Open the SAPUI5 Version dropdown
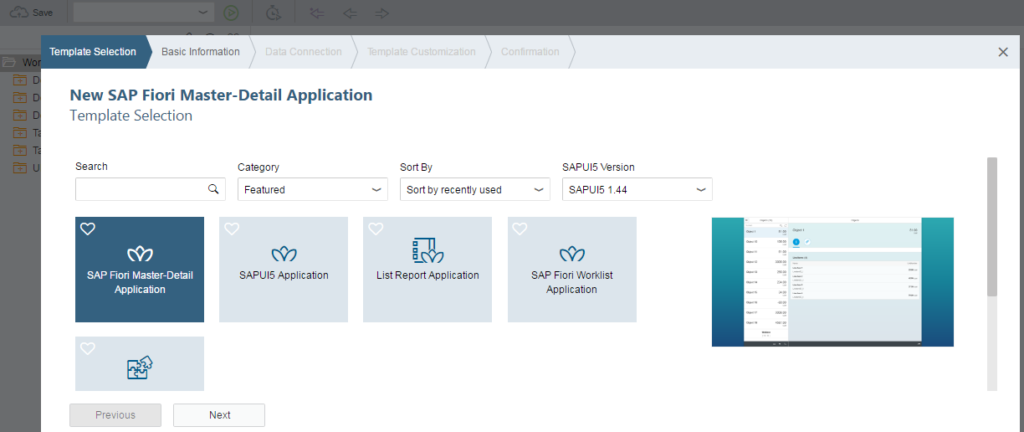 (x=637, y=189)
